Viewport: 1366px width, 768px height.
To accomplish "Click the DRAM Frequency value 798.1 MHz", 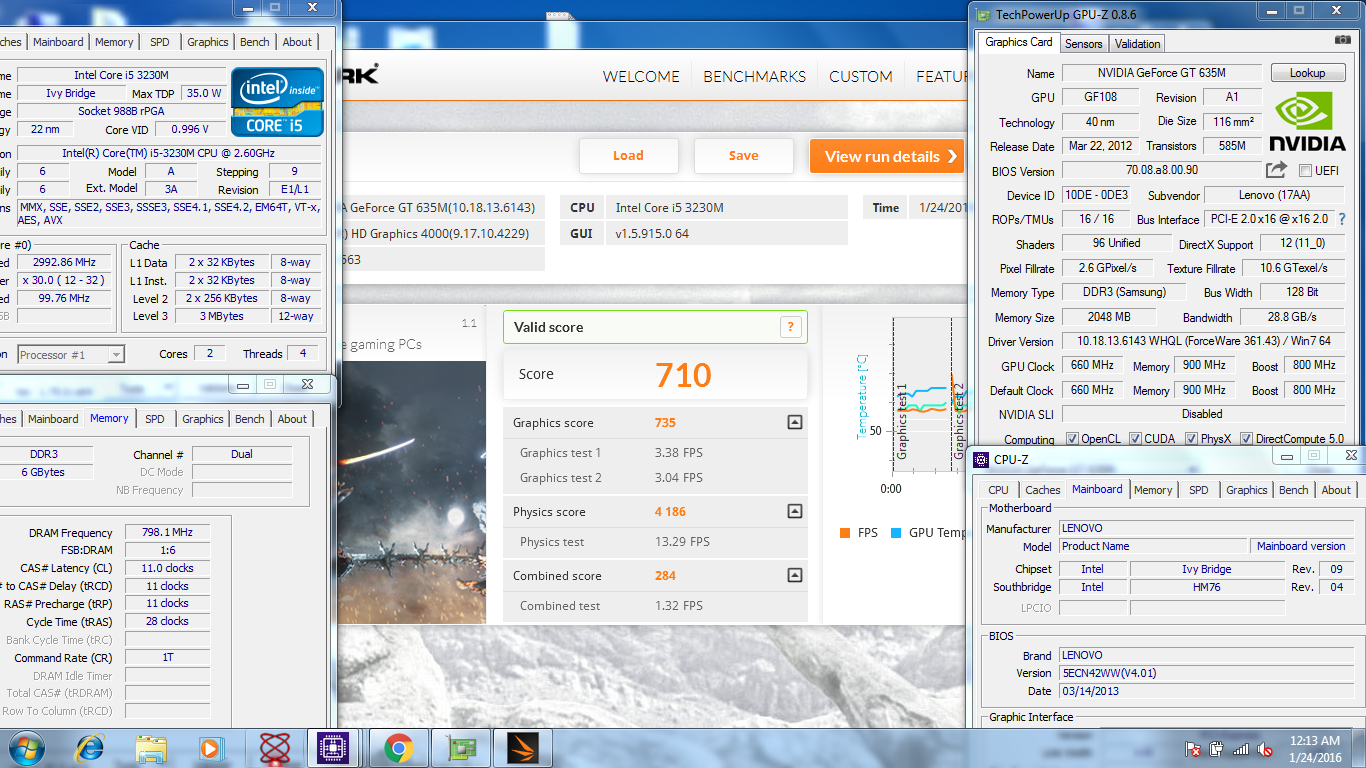I will [x=167, y=533].
